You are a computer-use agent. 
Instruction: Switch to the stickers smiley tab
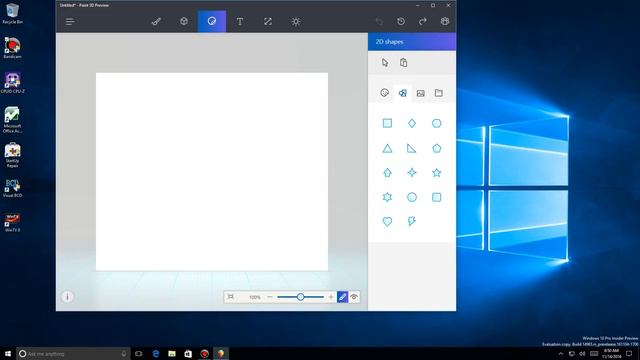[384, 93]
